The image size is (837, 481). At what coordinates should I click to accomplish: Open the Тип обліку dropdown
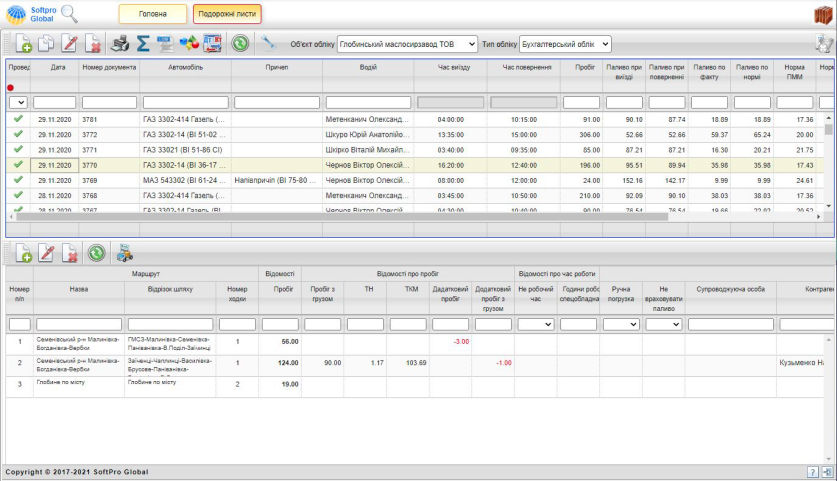pos(565,44)
